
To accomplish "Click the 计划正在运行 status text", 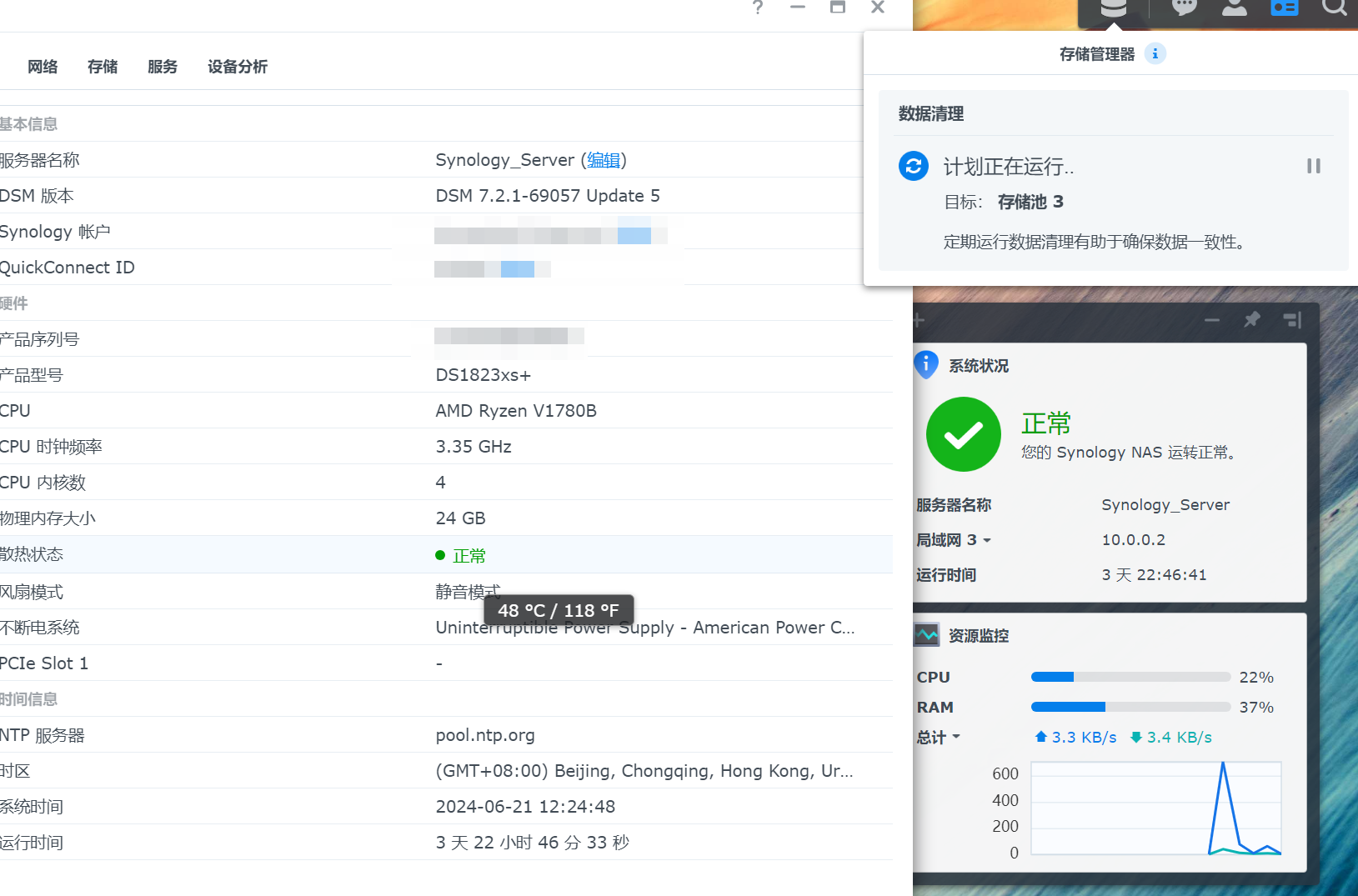I will pyautogui.click(x=1009, y=167).
